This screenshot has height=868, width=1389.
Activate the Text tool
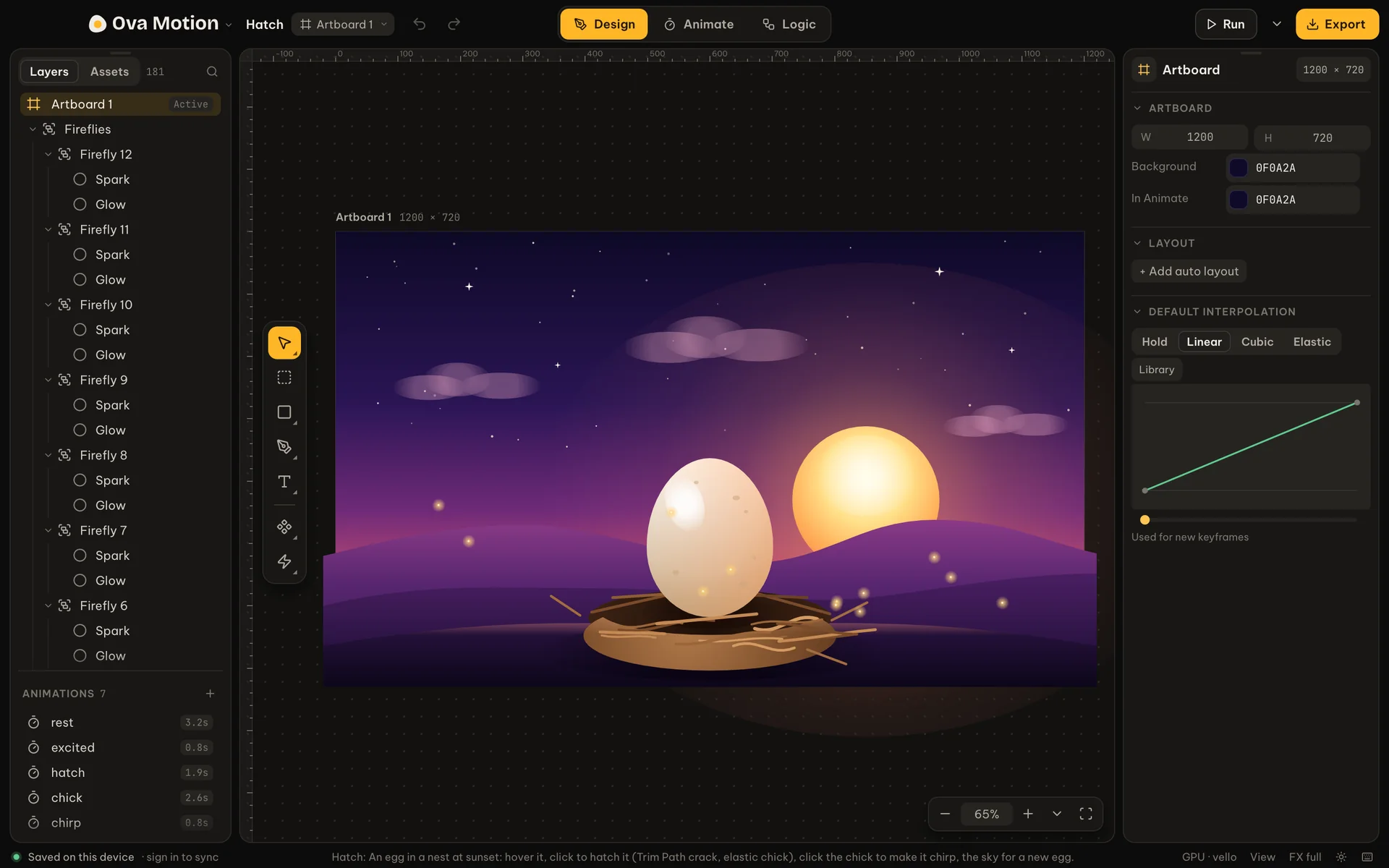tap(284, 482)
